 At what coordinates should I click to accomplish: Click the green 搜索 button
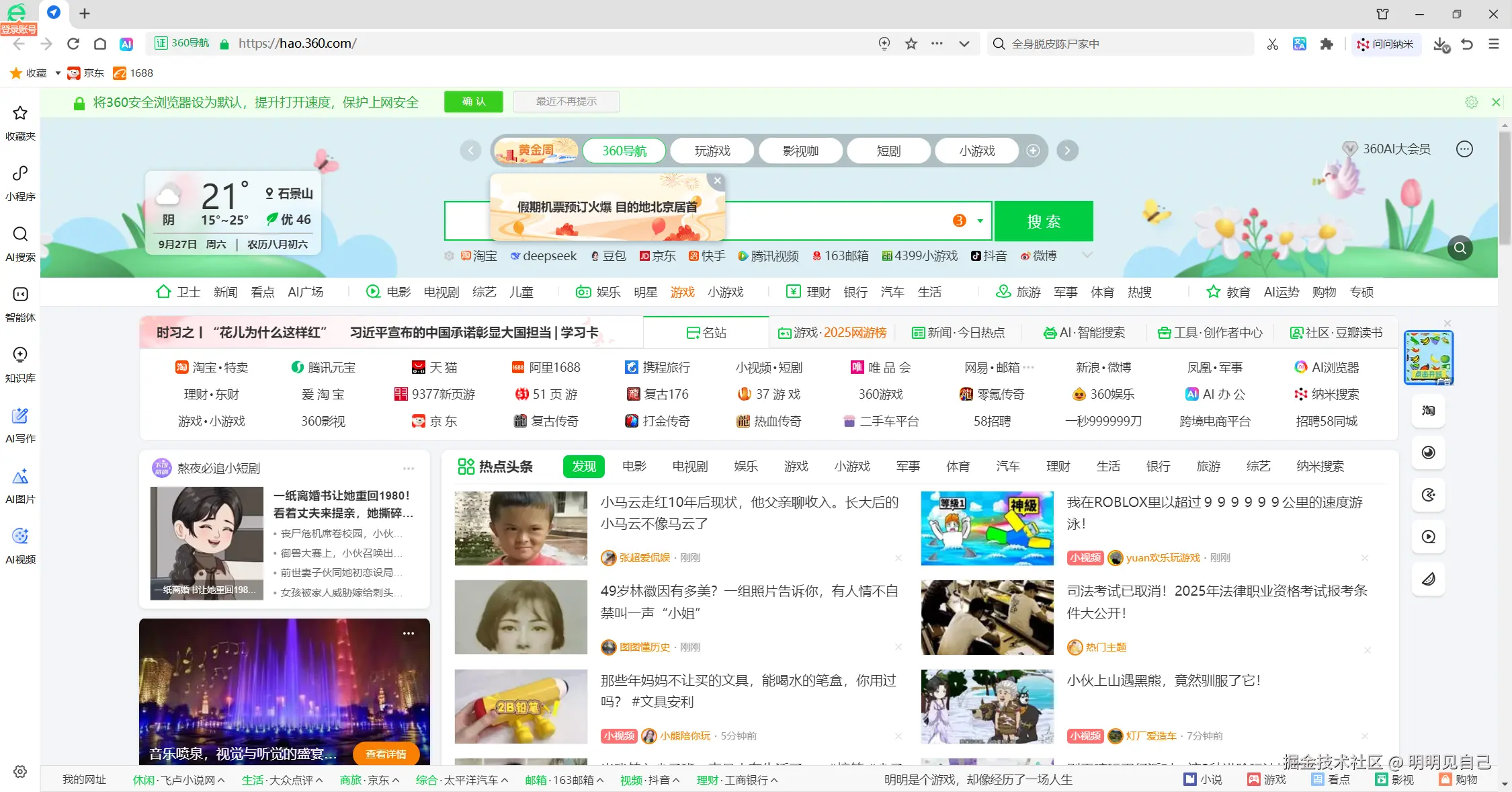pos(1044,221)
